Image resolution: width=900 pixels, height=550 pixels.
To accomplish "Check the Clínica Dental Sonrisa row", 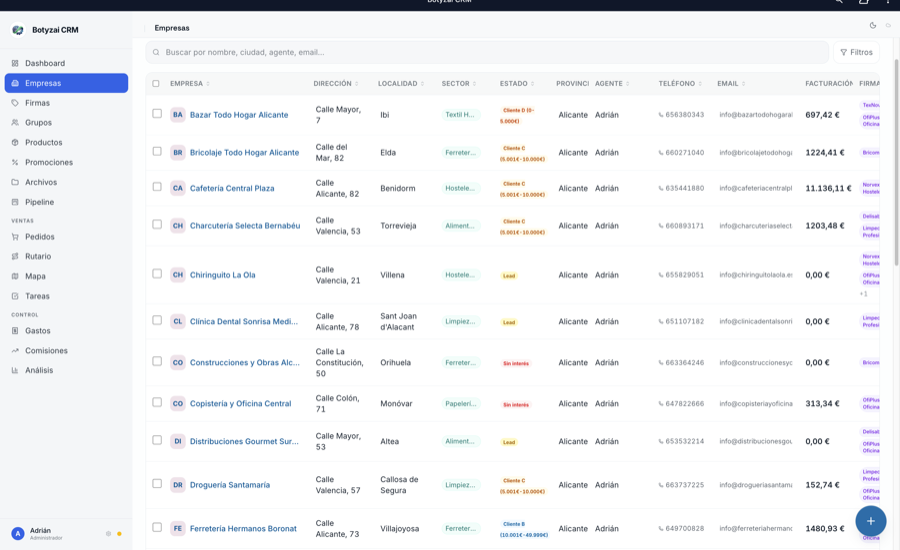I will point(157,320).
